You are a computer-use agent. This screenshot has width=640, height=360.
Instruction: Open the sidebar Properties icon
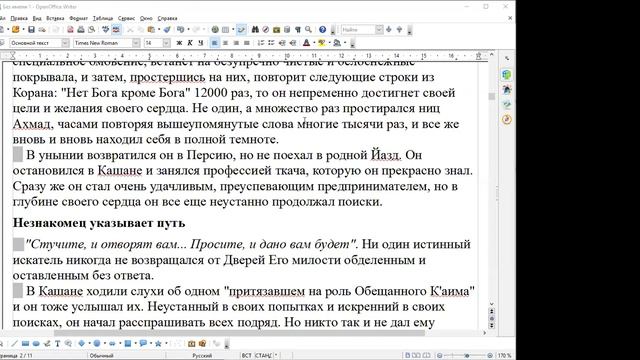click(x=507, y=75)
